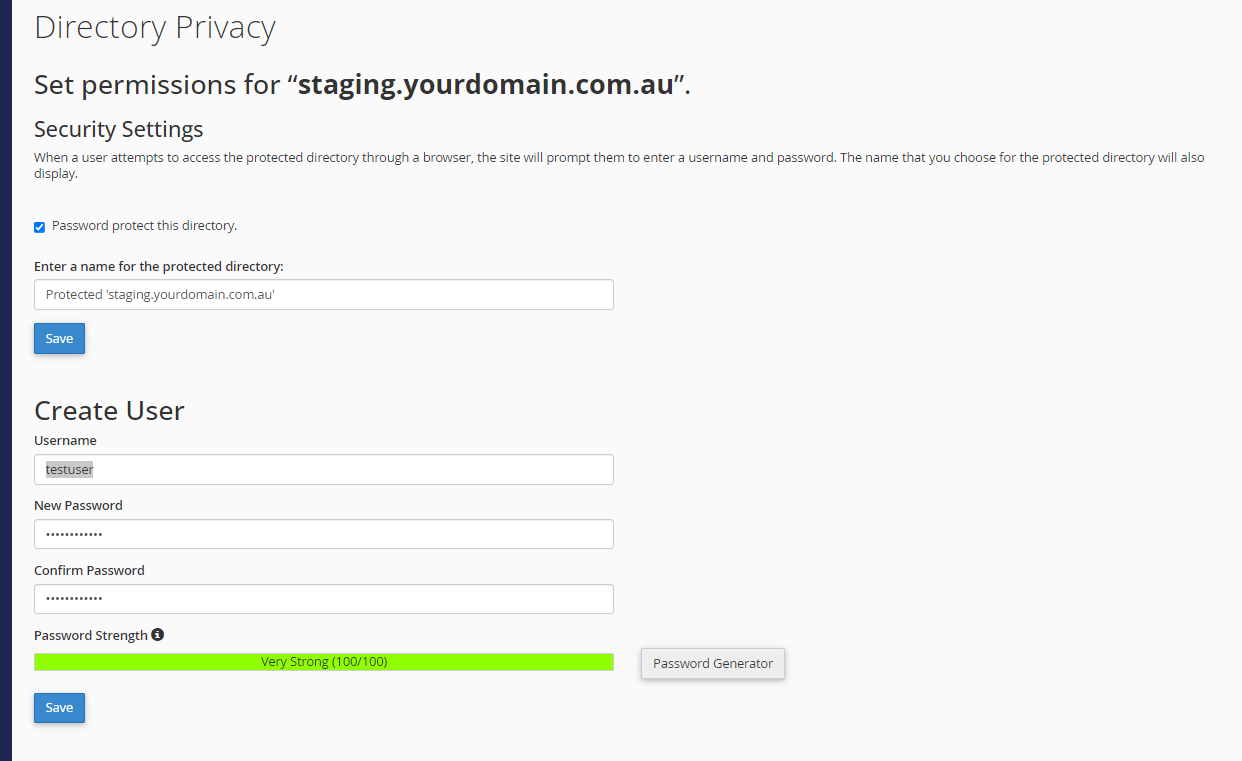Image resolution: width=1242 pixels, height=761 pixels.
Task: Click the Create User heading
Action: [109, 411]
